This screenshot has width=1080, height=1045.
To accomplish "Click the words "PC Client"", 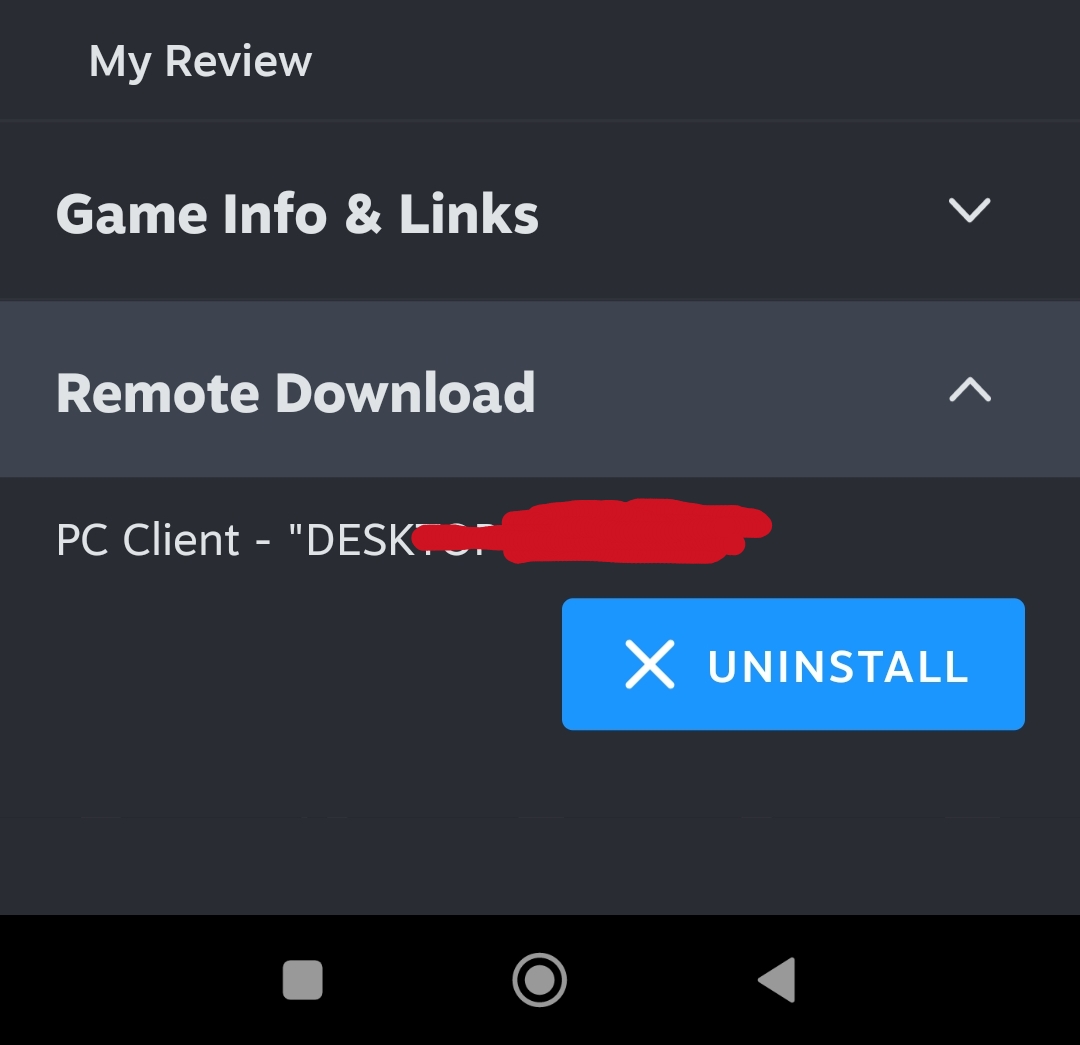I will [148, 539].
